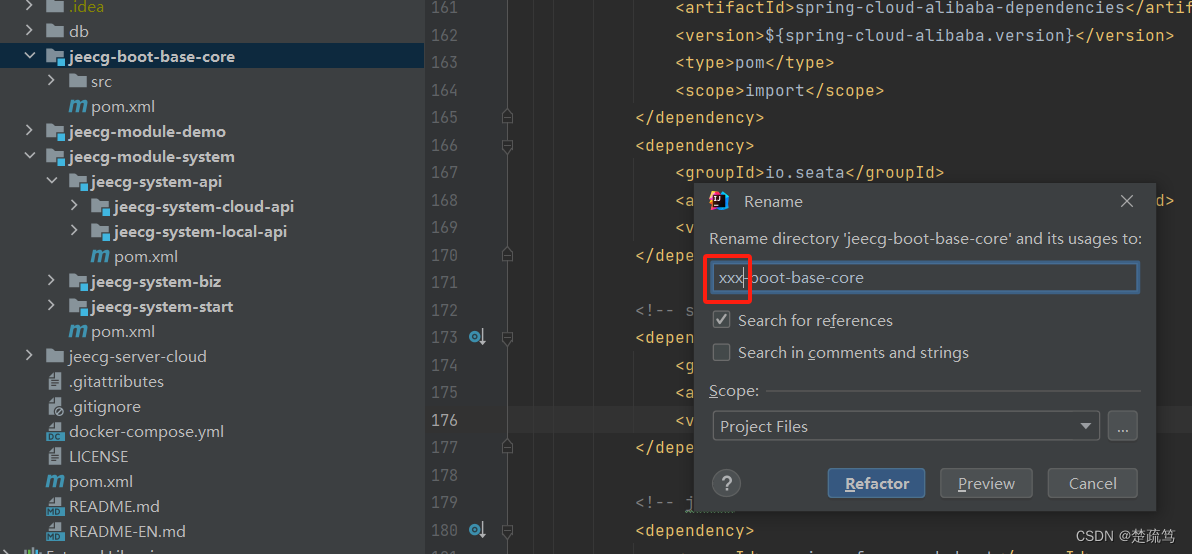1192x554 pixels.
Task: Click the io.seata groupId text
Action: click(x=804, y=173)
